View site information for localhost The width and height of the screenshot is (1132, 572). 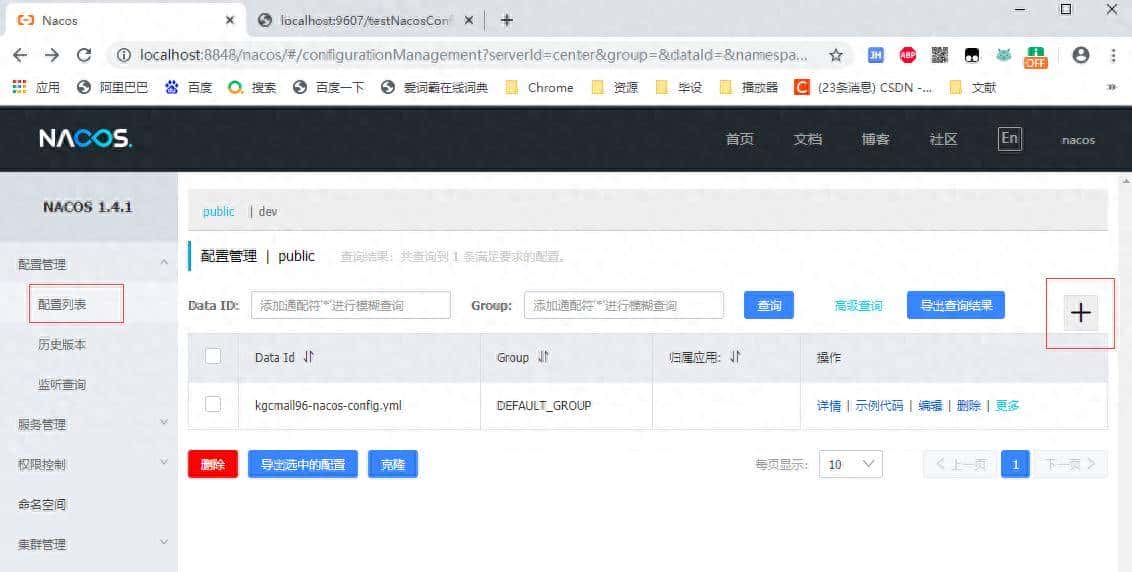(x=123, y=55)
